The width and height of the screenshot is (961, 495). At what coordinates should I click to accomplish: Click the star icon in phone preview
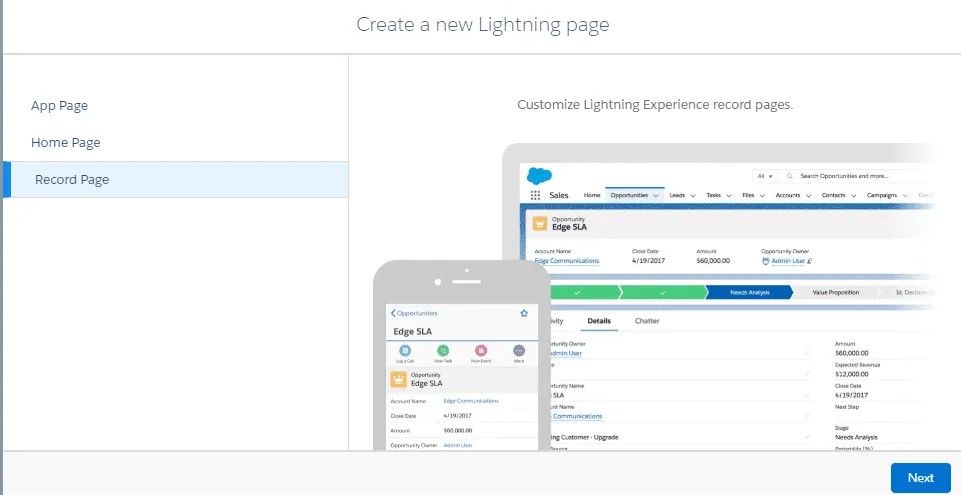(524, 313)
